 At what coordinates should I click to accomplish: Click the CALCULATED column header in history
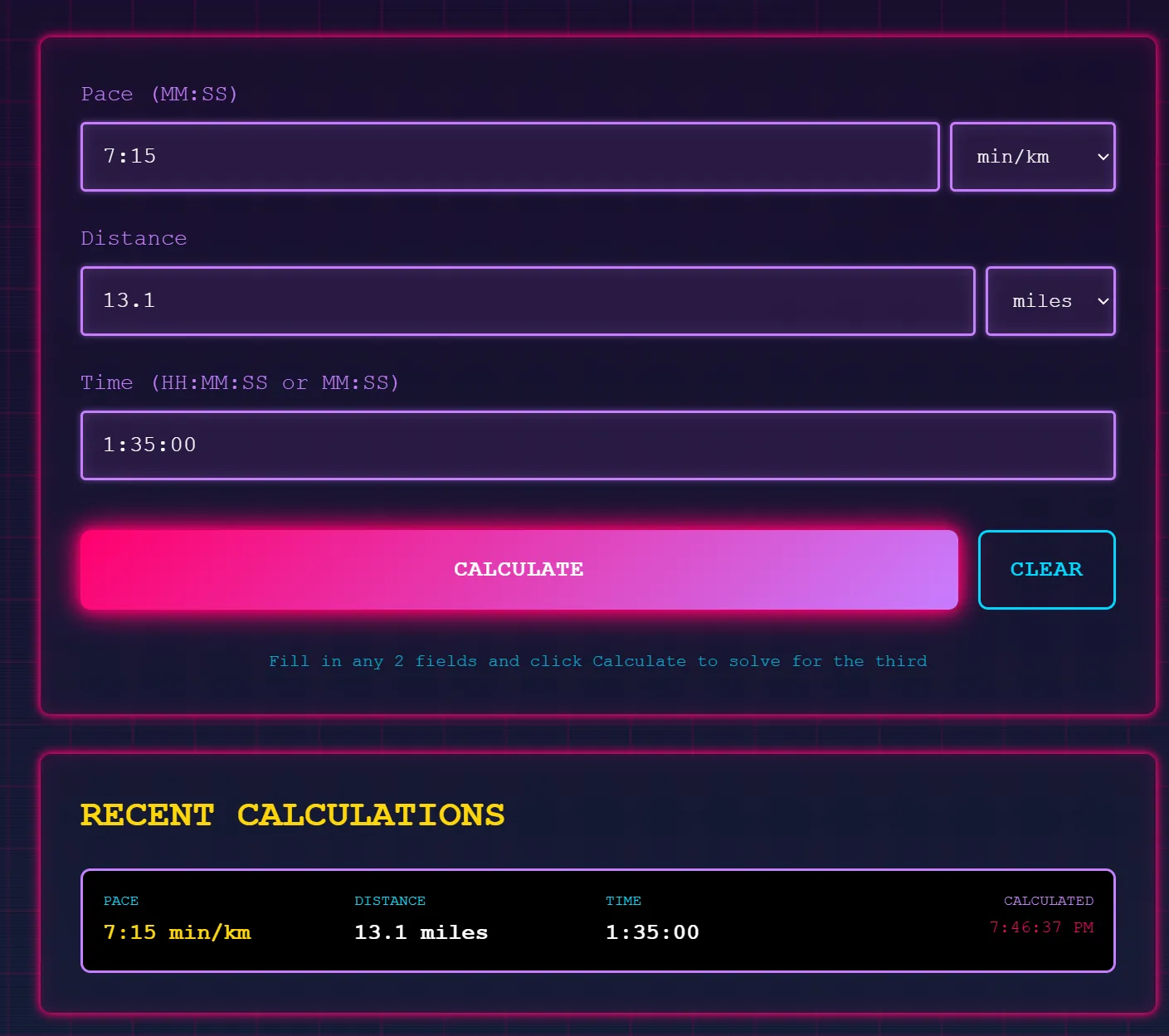(x=1048, y=900)
